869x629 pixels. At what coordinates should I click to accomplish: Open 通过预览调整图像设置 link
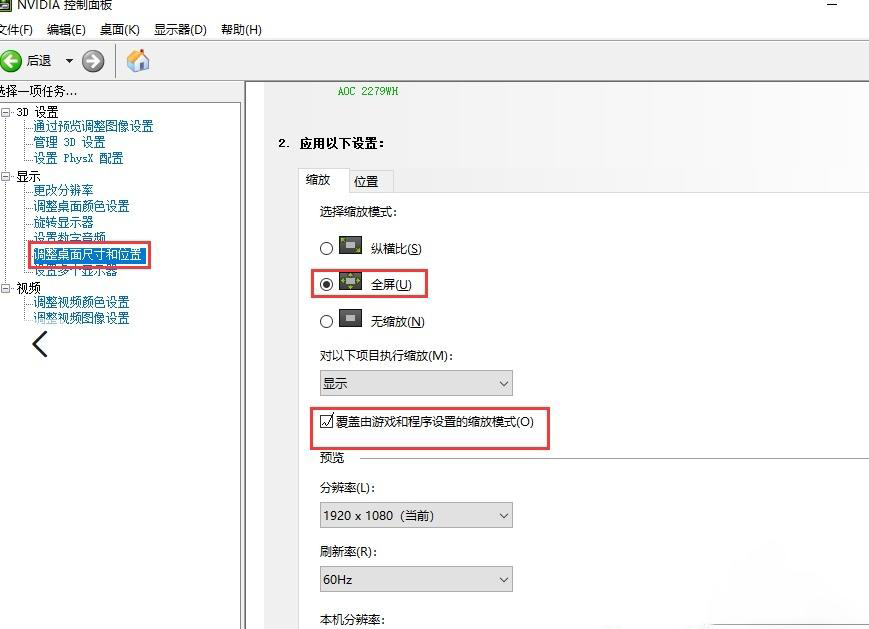93,126
